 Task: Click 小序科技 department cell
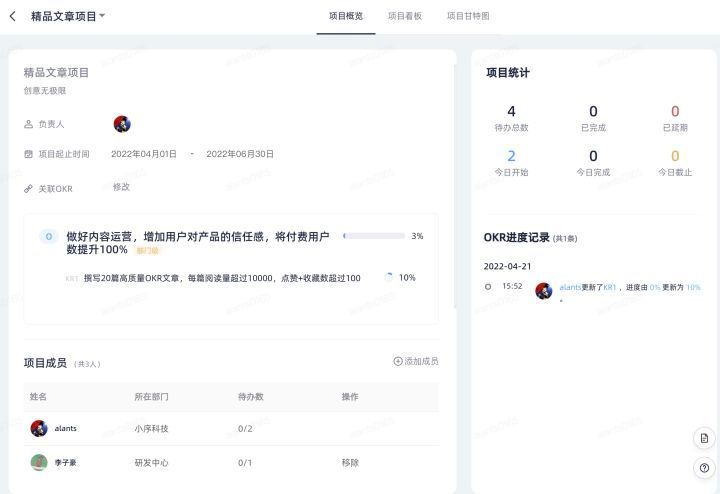(x=151, y=428)
